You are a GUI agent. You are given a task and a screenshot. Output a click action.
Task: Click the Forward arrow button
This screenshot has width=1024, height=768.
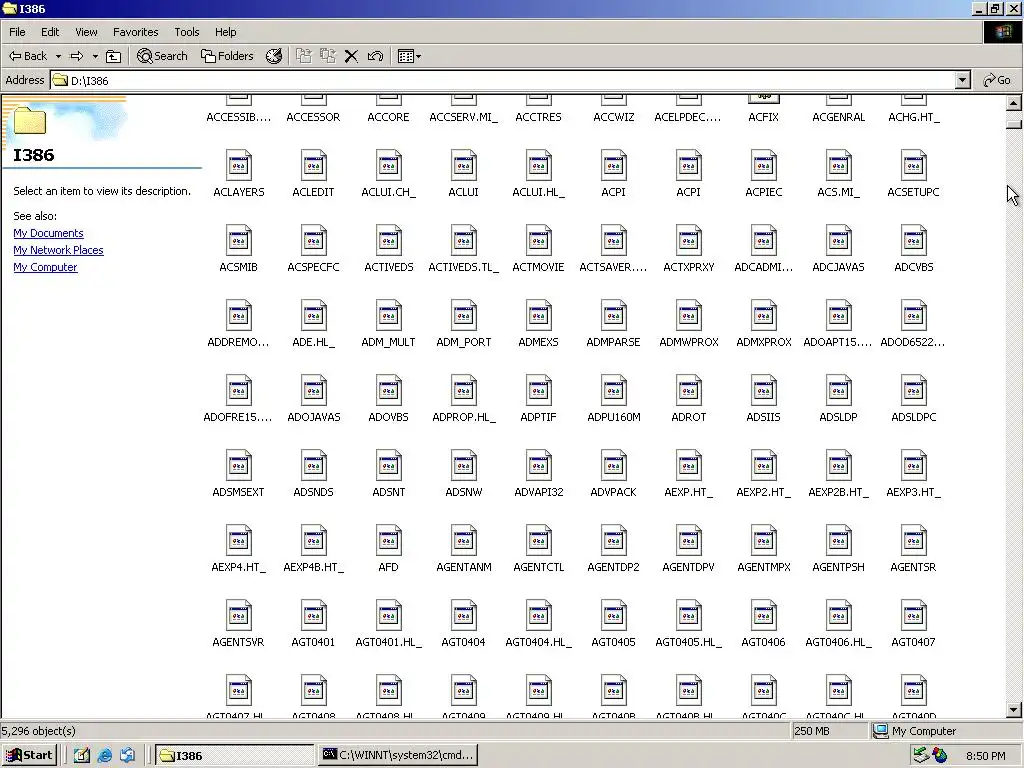point(77,56)
